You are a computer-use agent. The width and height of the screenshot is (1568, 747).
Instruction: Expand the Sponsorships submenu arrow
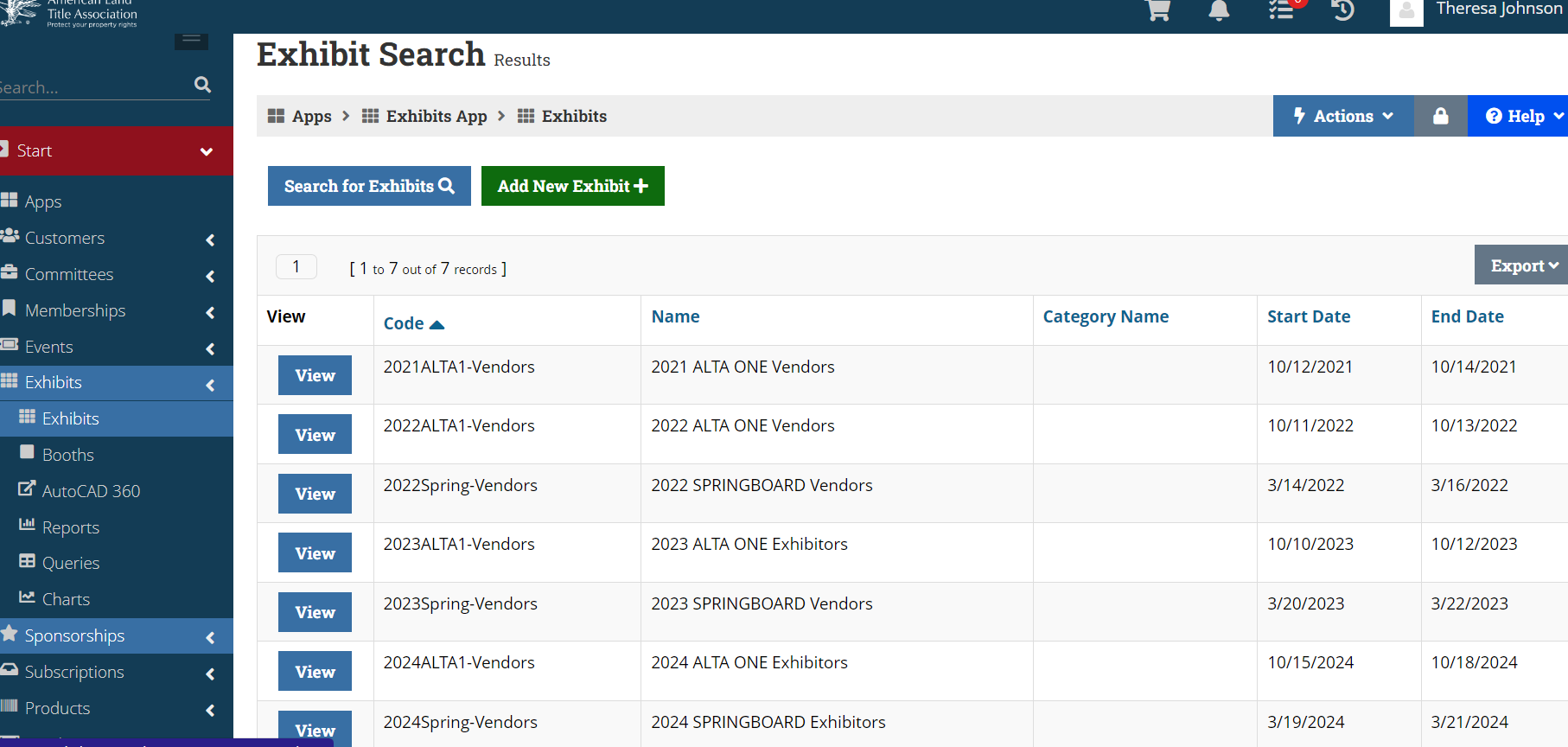(210, 637)
